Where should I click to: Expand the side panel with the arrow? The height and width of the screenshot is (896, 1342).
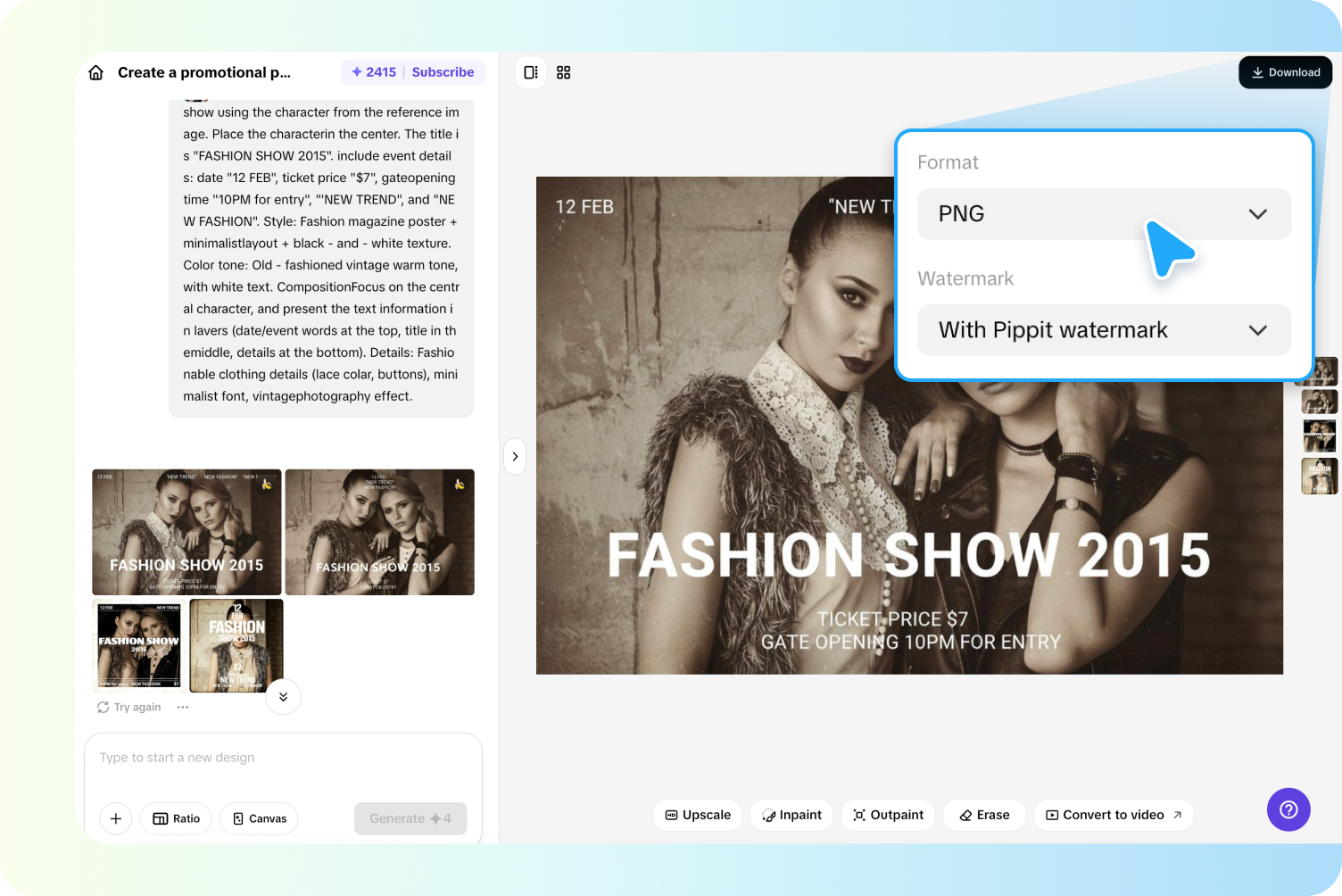pyautogui.click(x=515, y=456)
